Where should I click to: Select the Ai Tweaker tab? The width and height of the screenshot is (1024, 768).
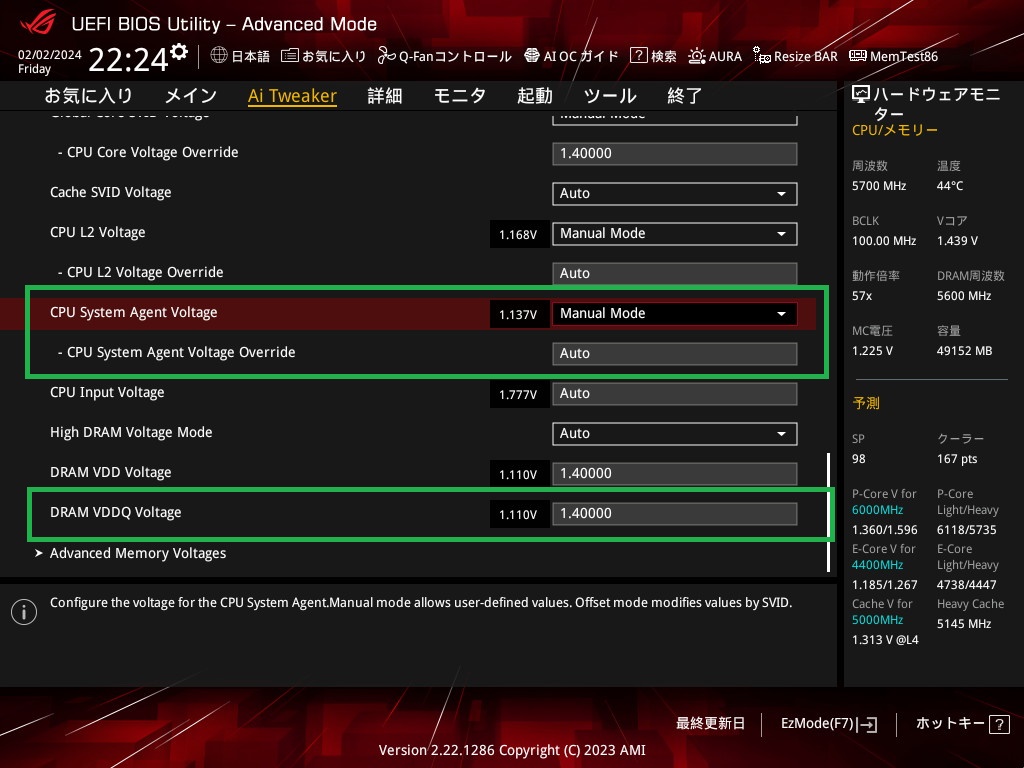click(x=292, y=96)
